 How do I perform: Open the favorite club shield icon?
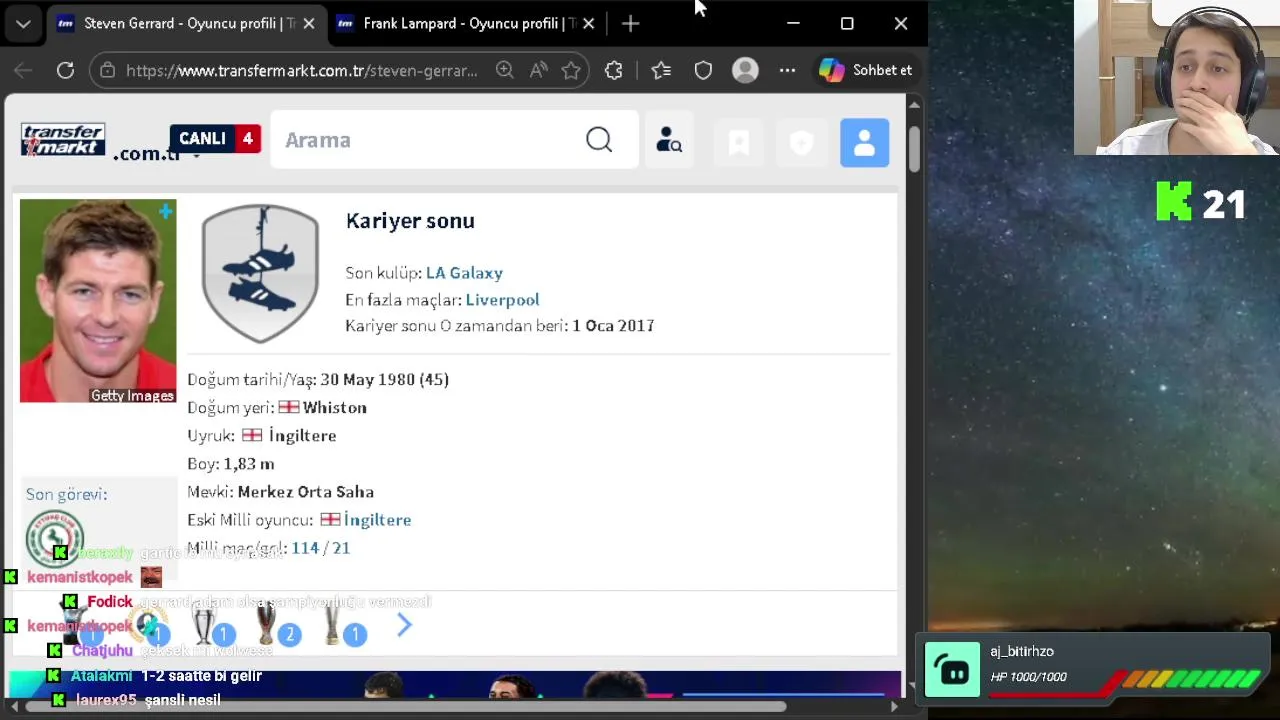[801, 143]
